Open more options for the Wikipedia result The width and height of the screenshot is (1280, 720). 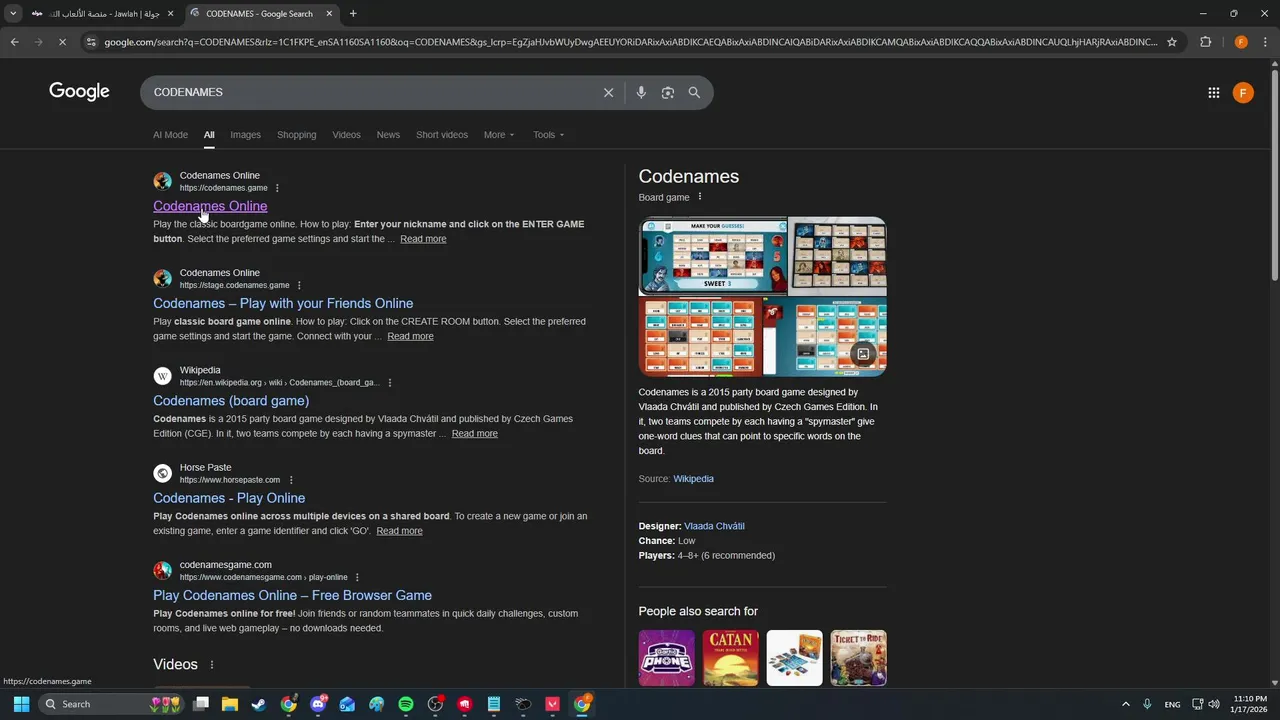coord(390,383)
